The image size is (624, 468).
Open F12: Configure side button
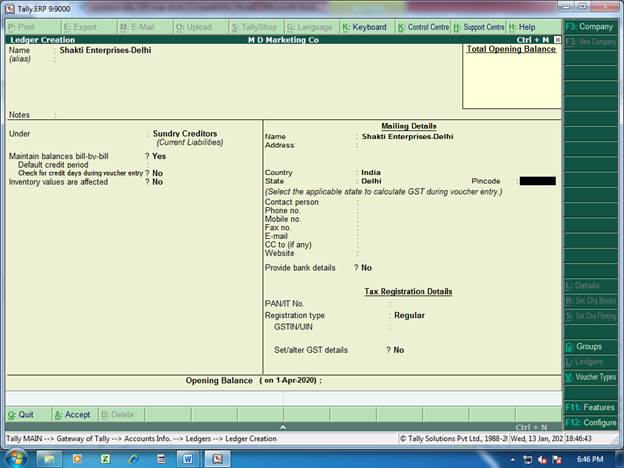591,423
